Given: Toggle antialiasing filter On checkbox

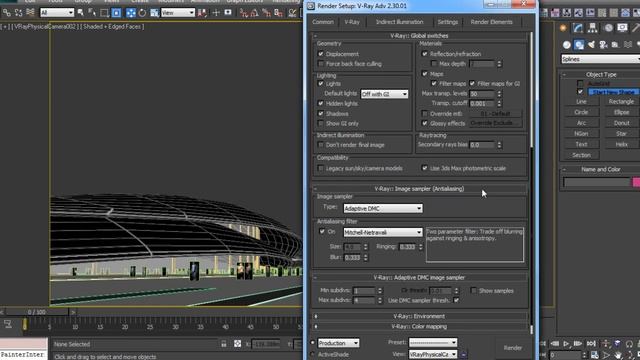Looking at the screenshot, I should point(322,231).
